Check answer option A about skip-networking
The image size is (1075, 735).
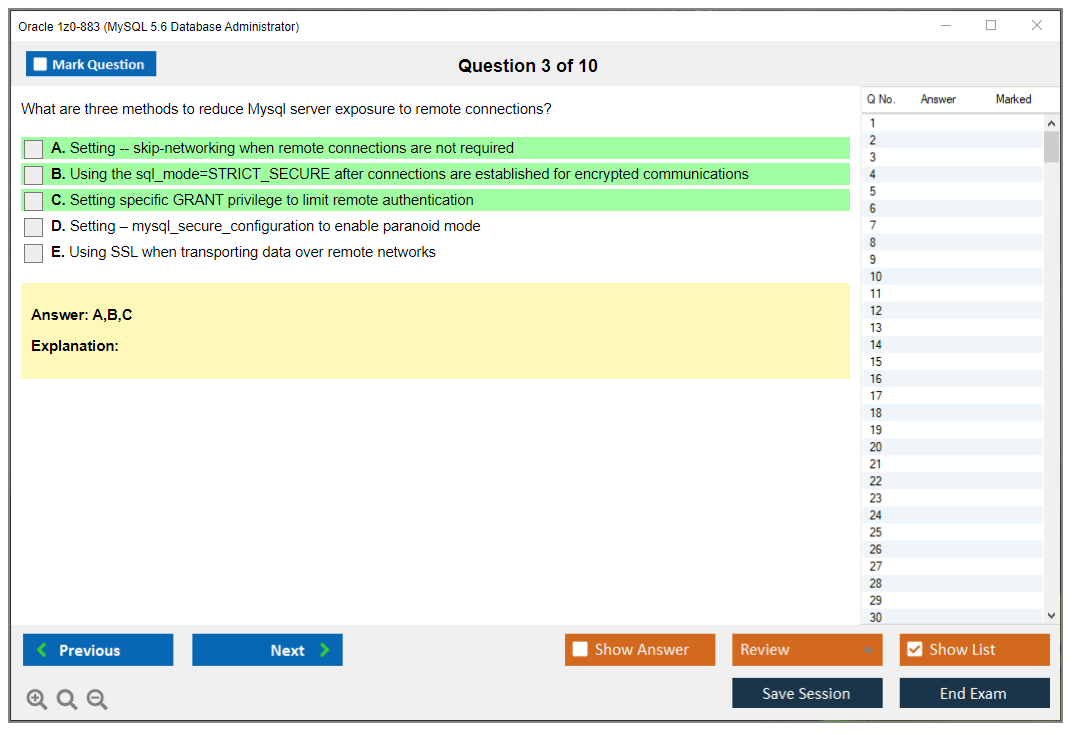[x=33, y=148]
